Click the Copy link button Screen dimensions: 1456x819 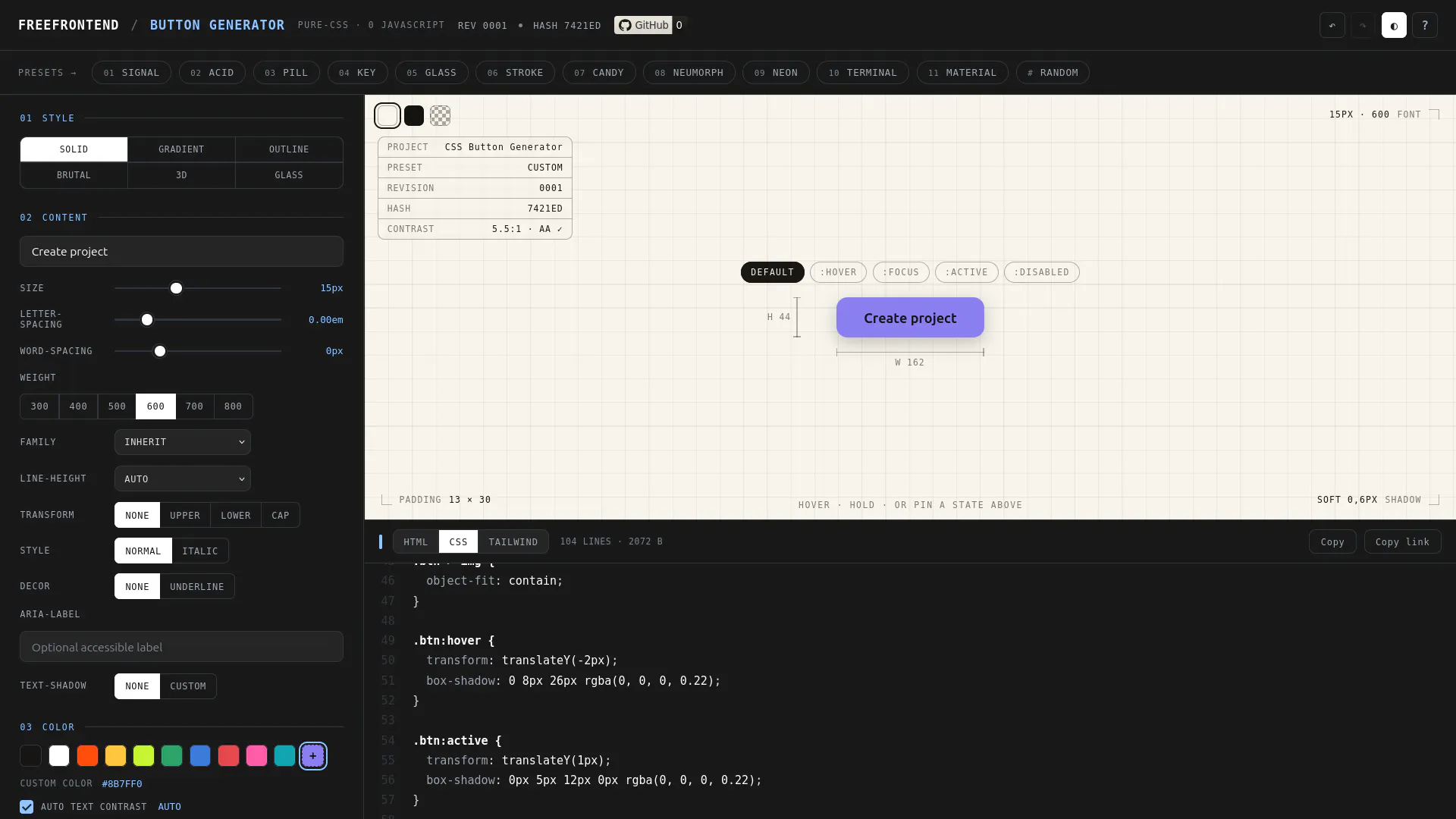pyautogui.click(x=1402, y=541)
